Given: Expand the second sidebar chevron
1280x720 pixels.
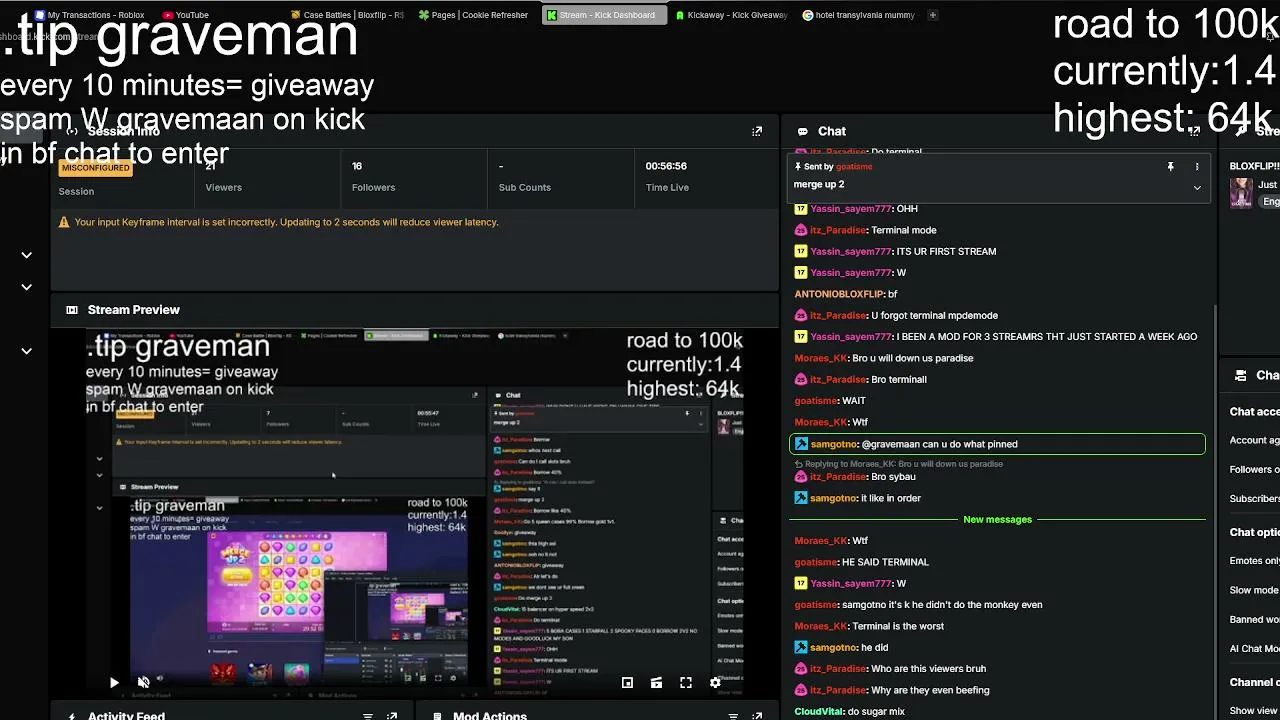Looking at the screenshot, I should coord(27,287).
